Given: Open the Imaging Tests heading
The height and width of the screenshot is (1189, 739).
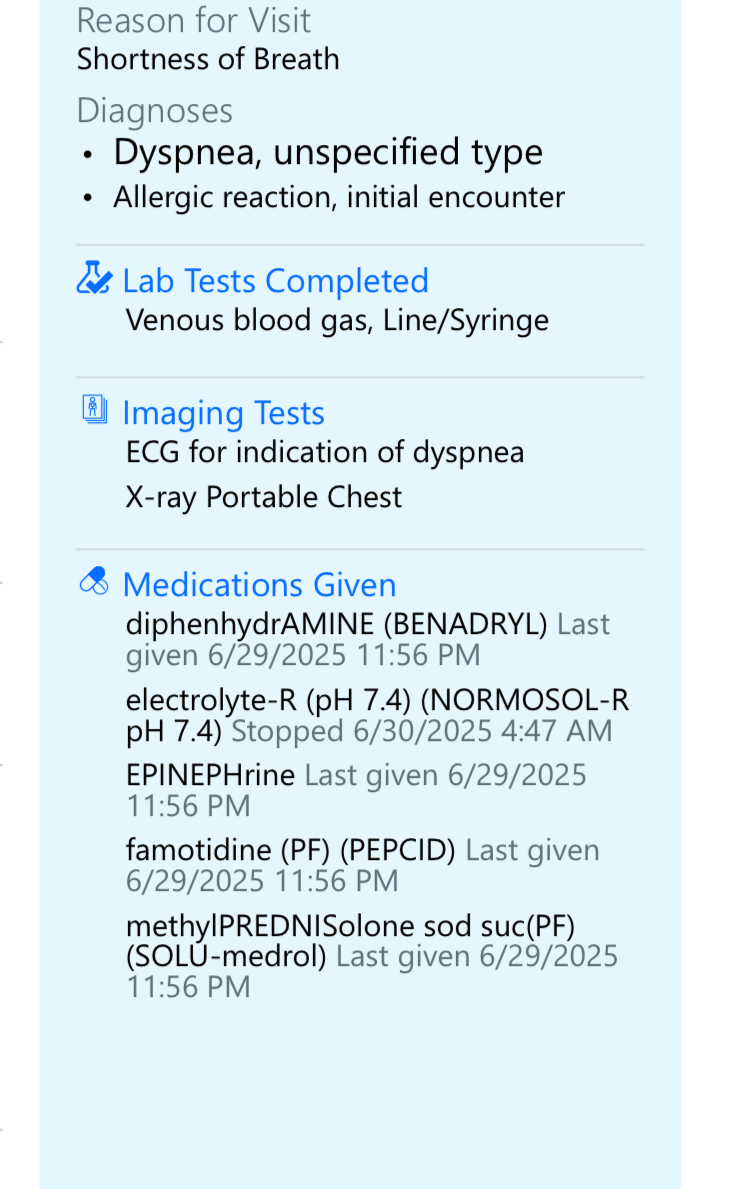Looking at the screenshot, I should (x=223, y=413).
